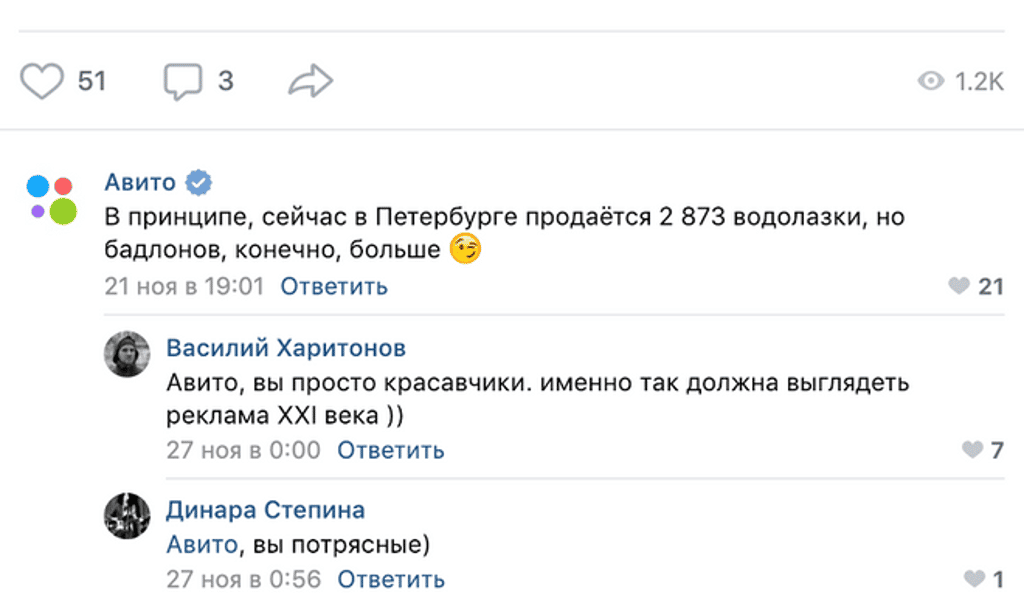Click the Авито verified checkmark badge

click(199, 182)
